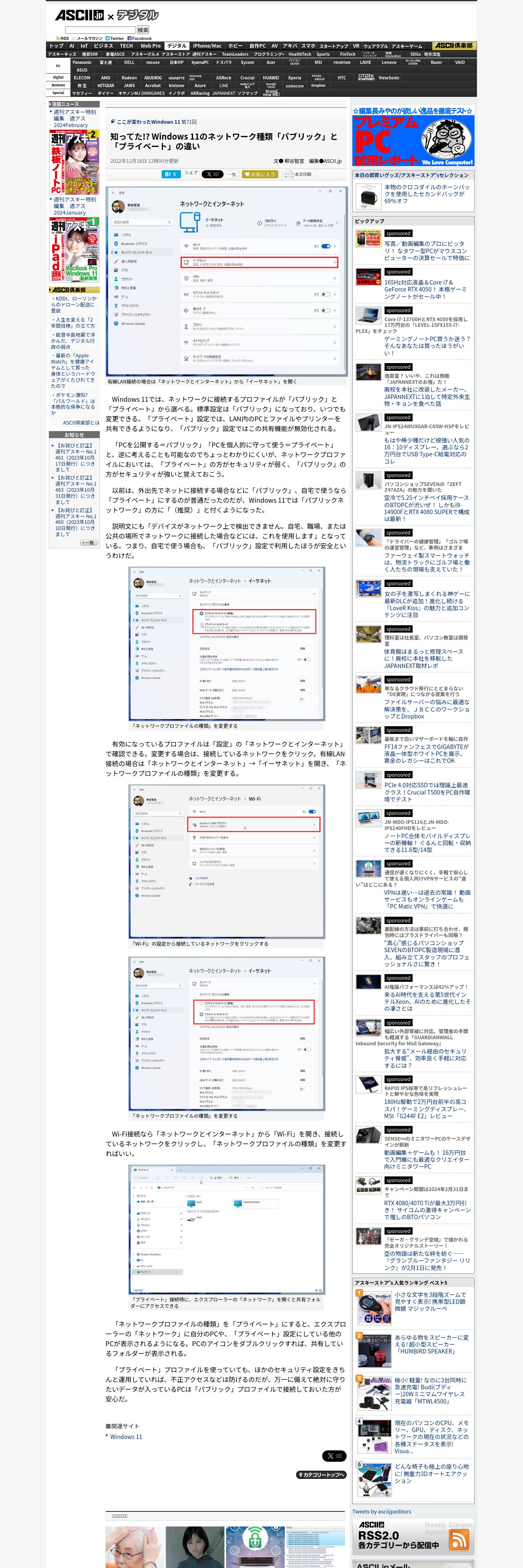
Task: Open the Crucial T500 PCIe 4.0 SSD link
Action: [x=427, y=793]
